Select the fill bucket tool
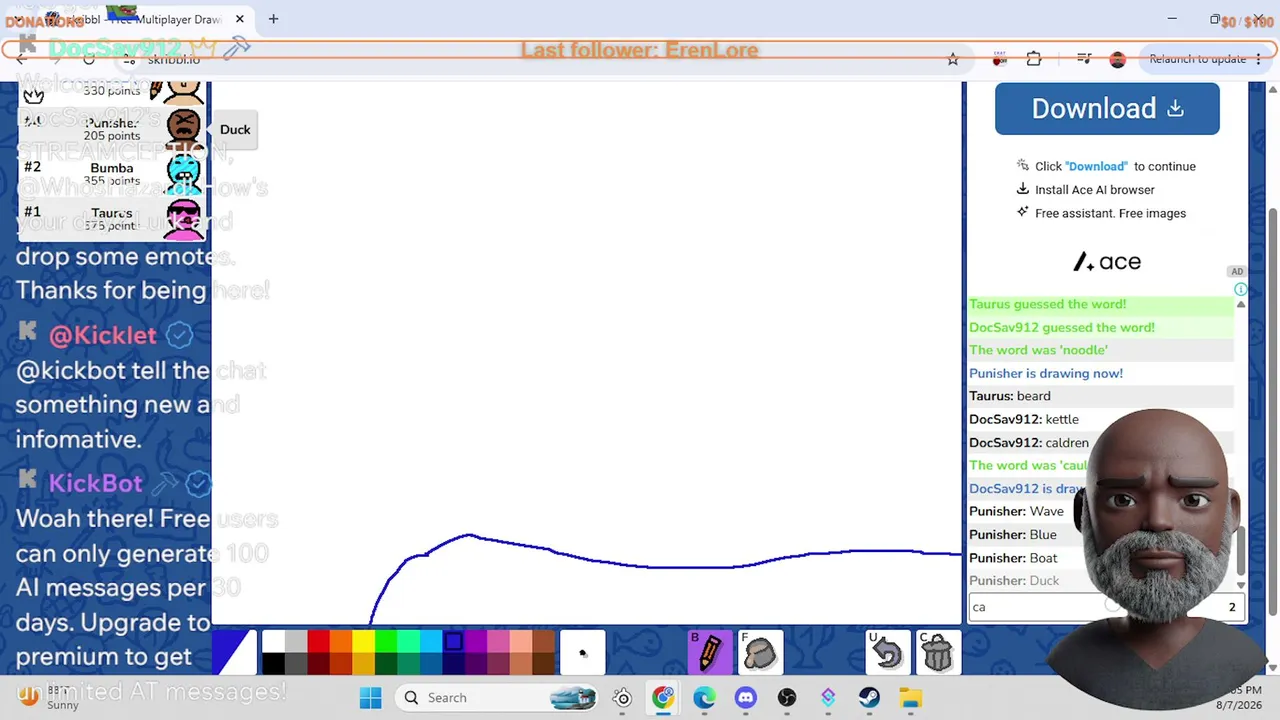The image size is (1280, 720). pos(761,653)
